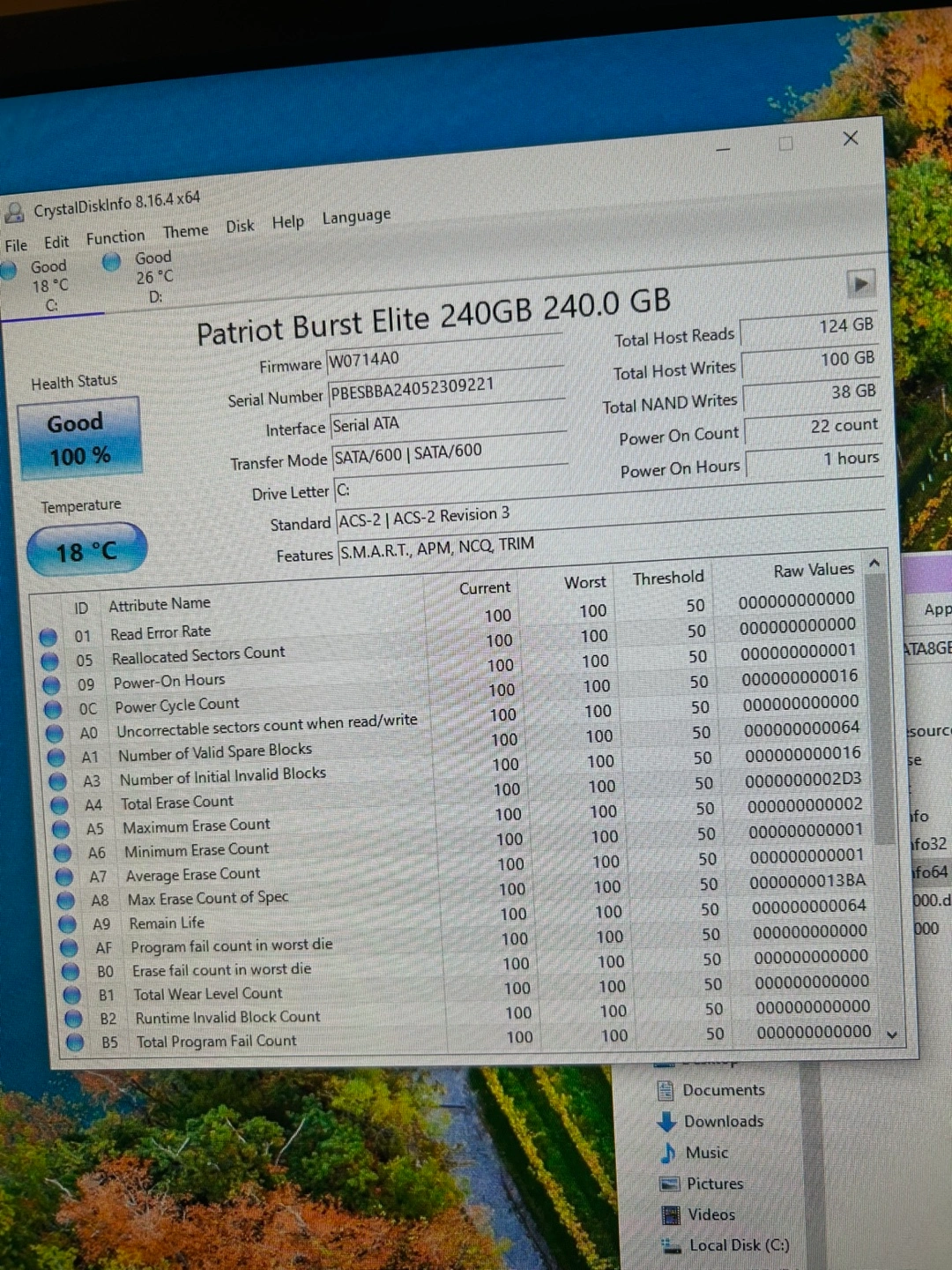Image resolution: width=952 pixels, height=1270 pixels.
Task: Click the CrystalDiskInfo title bar app icon
Action: [x=13, y=213]
